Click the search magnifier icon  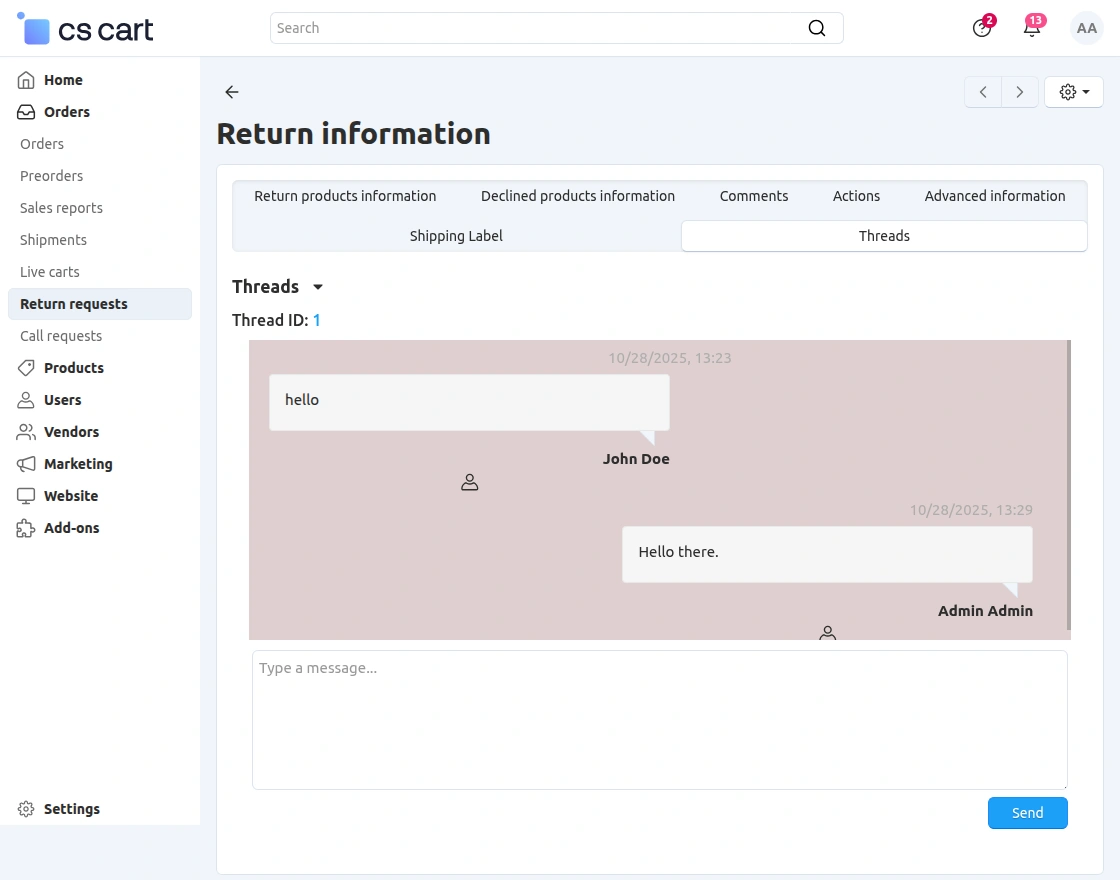click(817, 28)
